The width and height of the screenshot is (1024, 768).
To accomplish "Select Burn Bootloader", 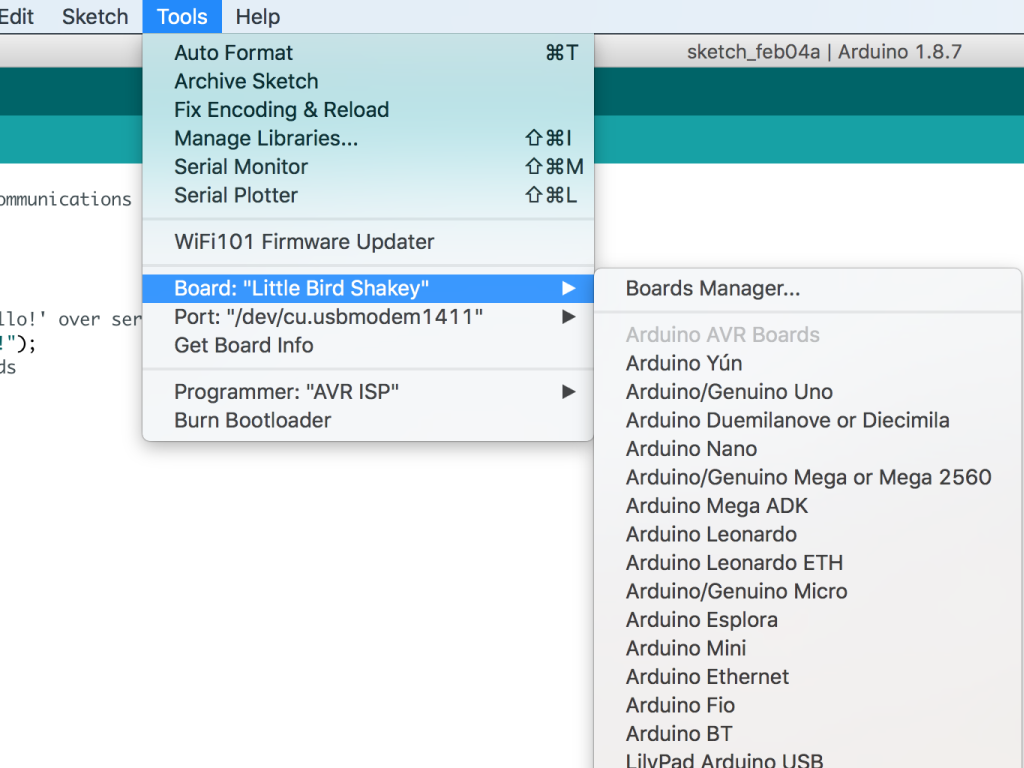I will [368, 421].
